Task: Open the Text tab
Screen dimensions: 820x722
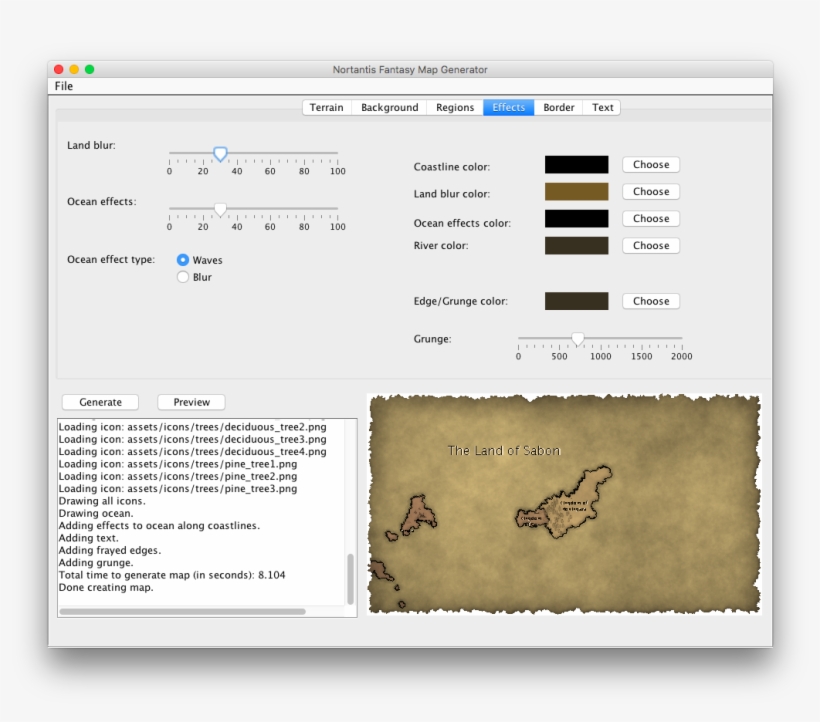Action: (603, 108)
